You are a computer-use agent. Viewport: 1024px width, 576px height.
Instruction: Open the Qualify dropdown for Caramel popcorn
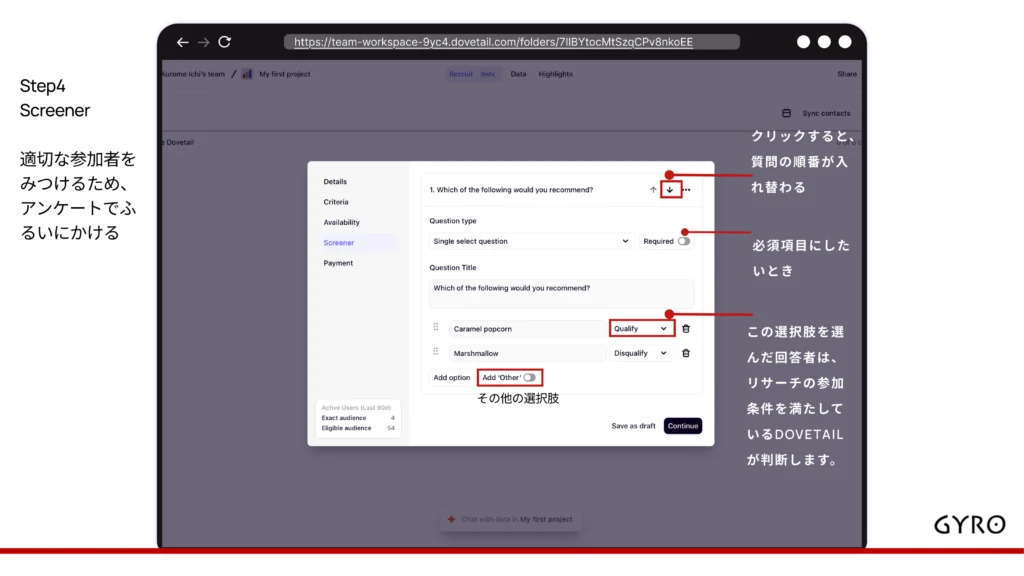click(x=640, y=328)
